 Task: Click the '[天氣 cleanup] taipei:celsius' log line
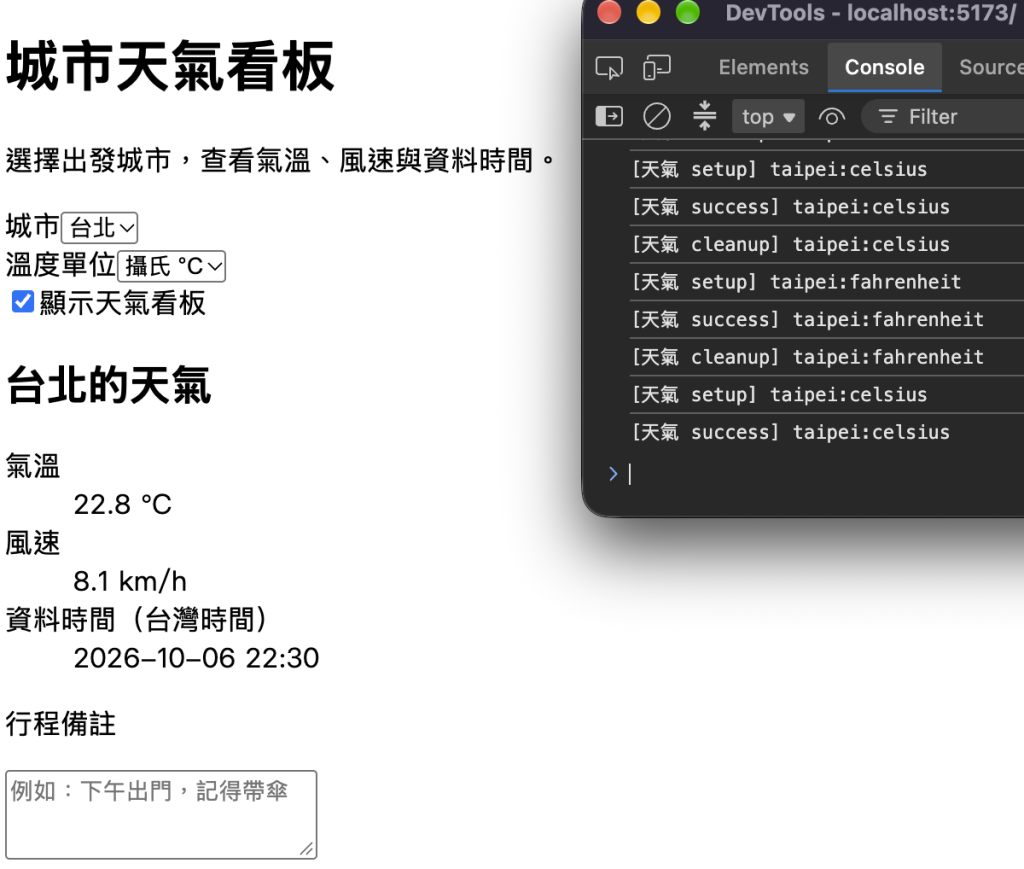tap(826, 244)
